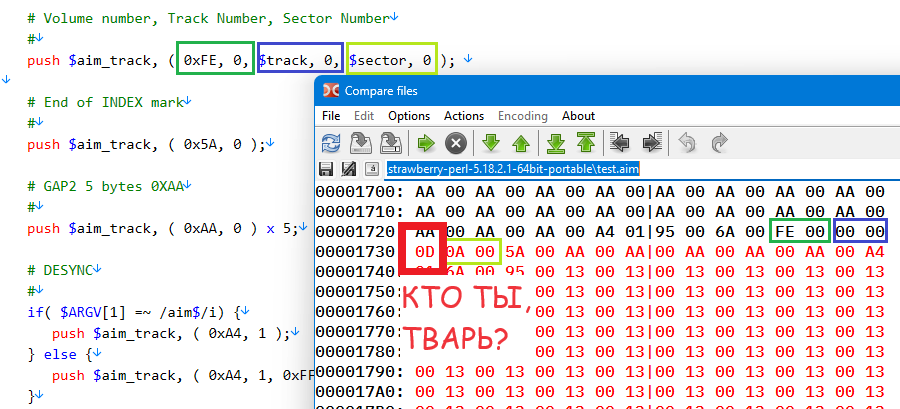Open the File menu
The height and width of the screenshot is (409, 900).
[331, 116]
